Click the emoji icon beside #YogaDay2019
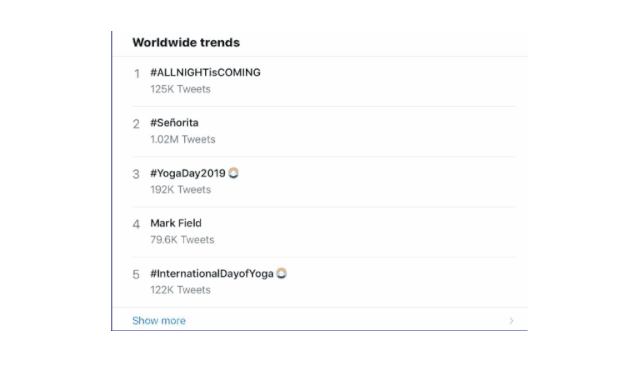 (233, 173)
